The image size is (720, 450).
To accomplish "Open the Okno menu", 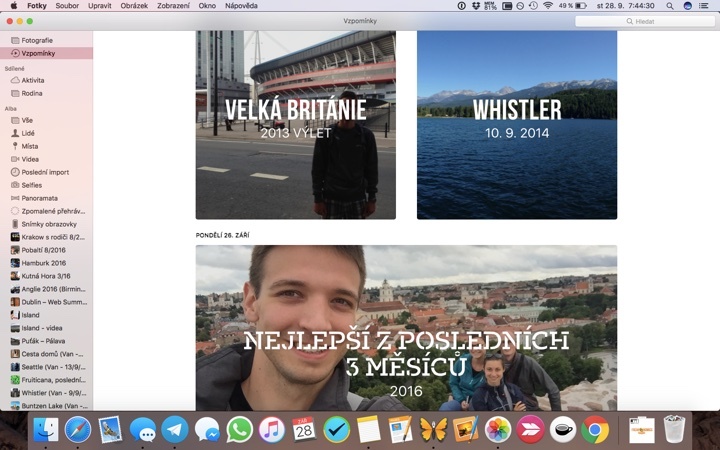I will click(x=207, y=6).
